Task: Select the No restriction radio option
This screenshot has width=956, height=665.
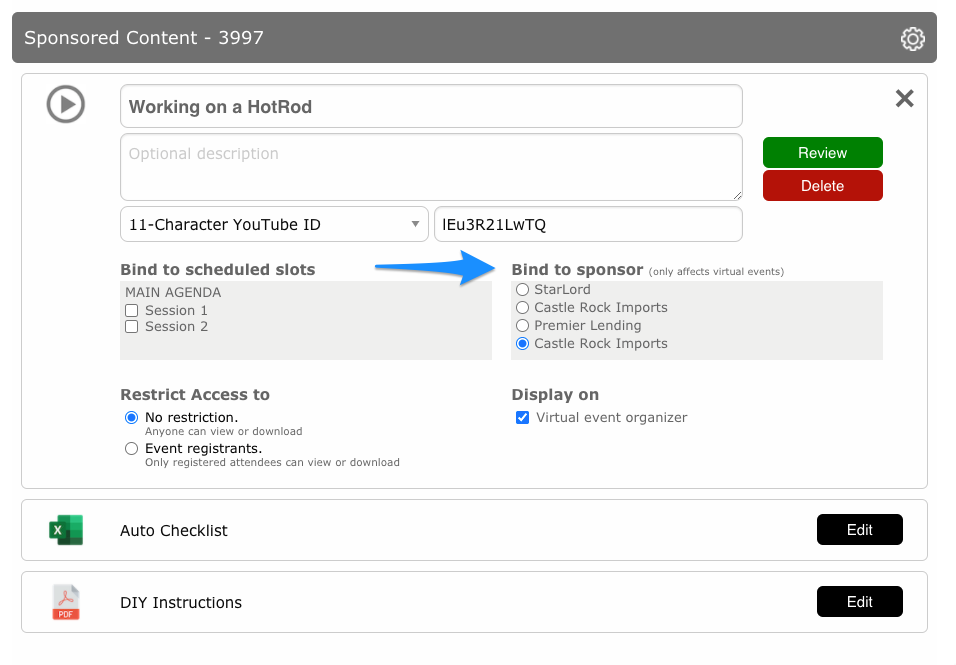Action: 132,418
